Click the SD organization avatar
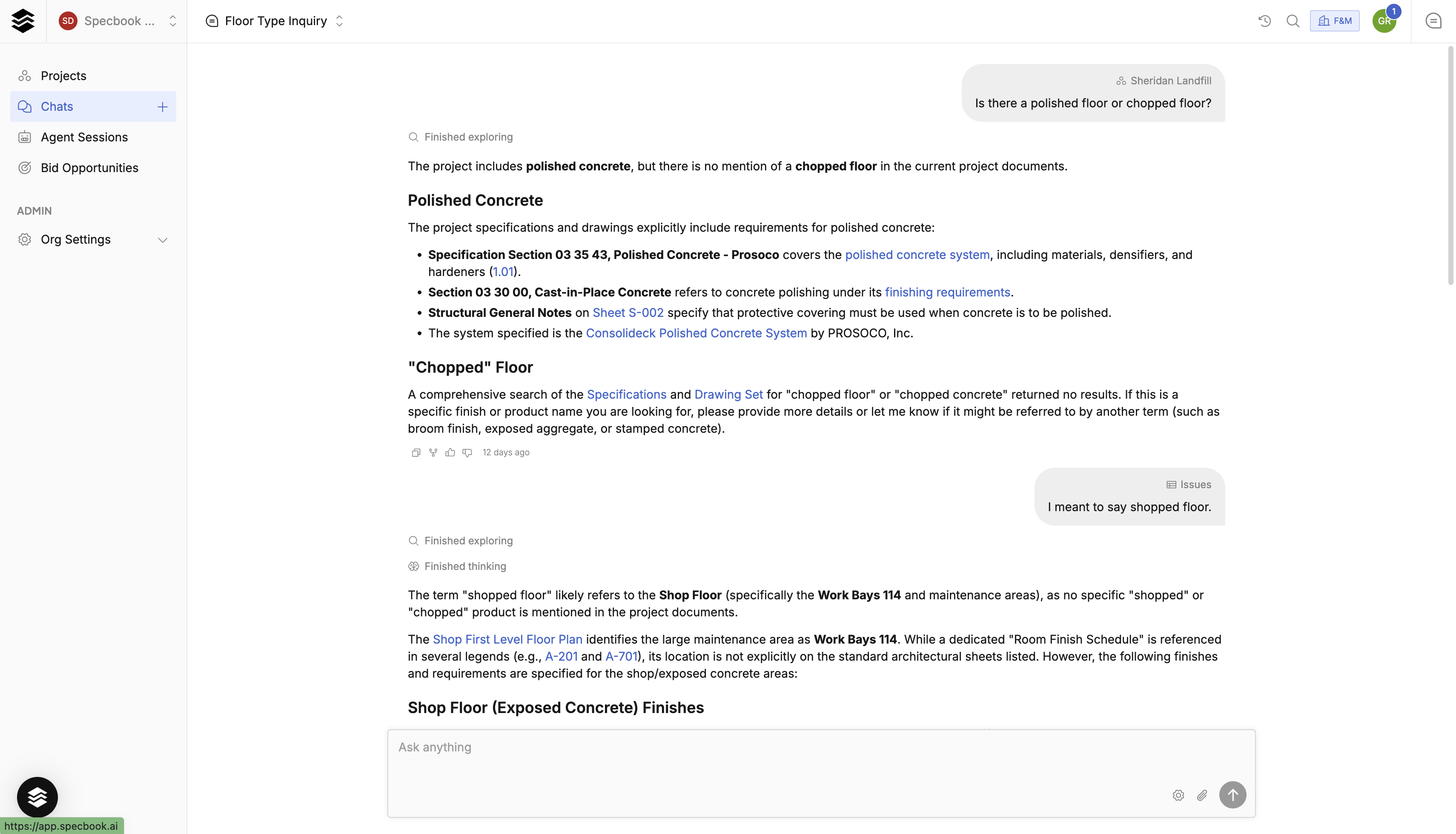Image resolution: width=1456 pixels, height=834 pixels. [x=68, y=21]
